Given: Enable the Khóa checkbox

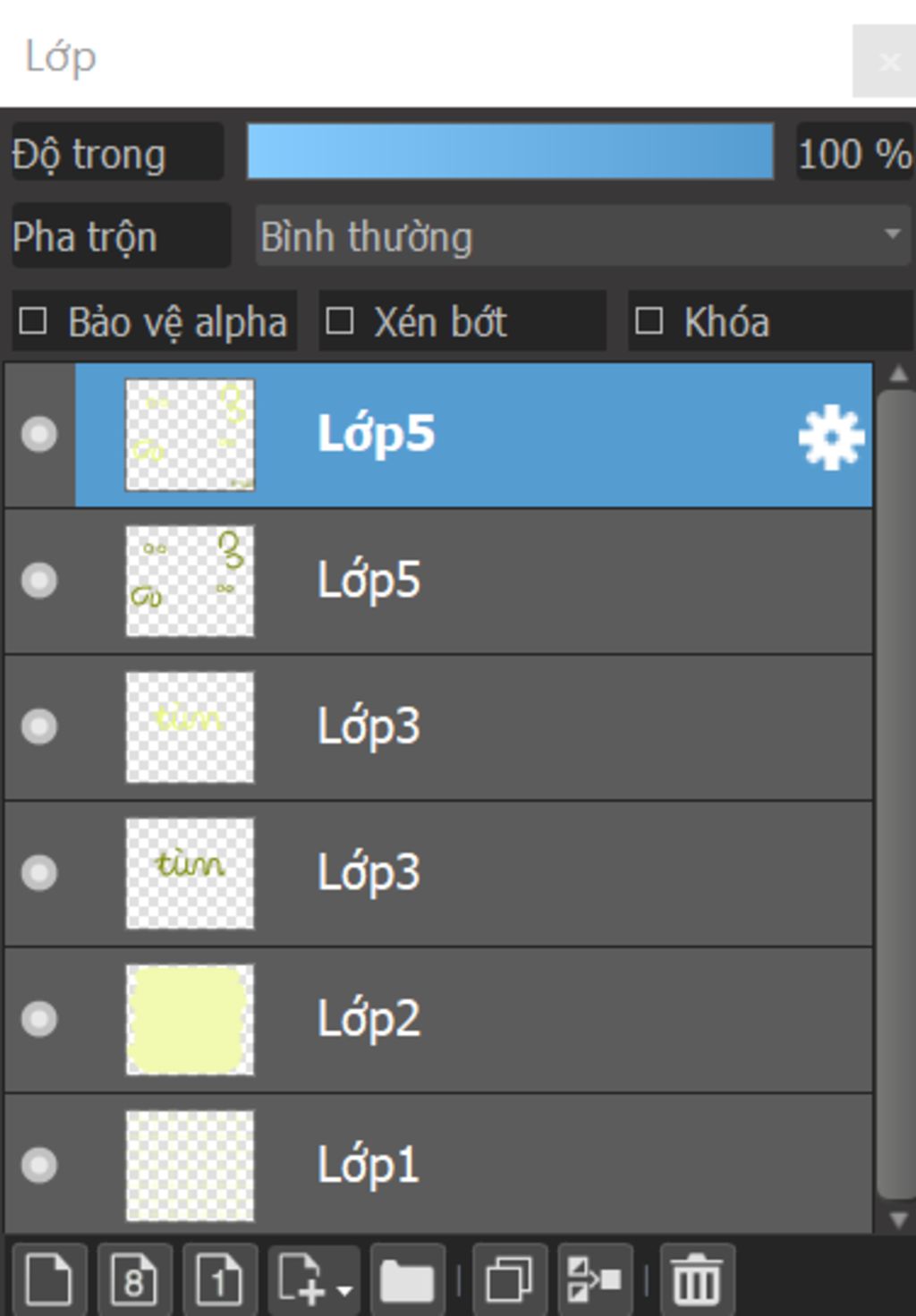Looking at the screenshot, I should click(649, 321).
